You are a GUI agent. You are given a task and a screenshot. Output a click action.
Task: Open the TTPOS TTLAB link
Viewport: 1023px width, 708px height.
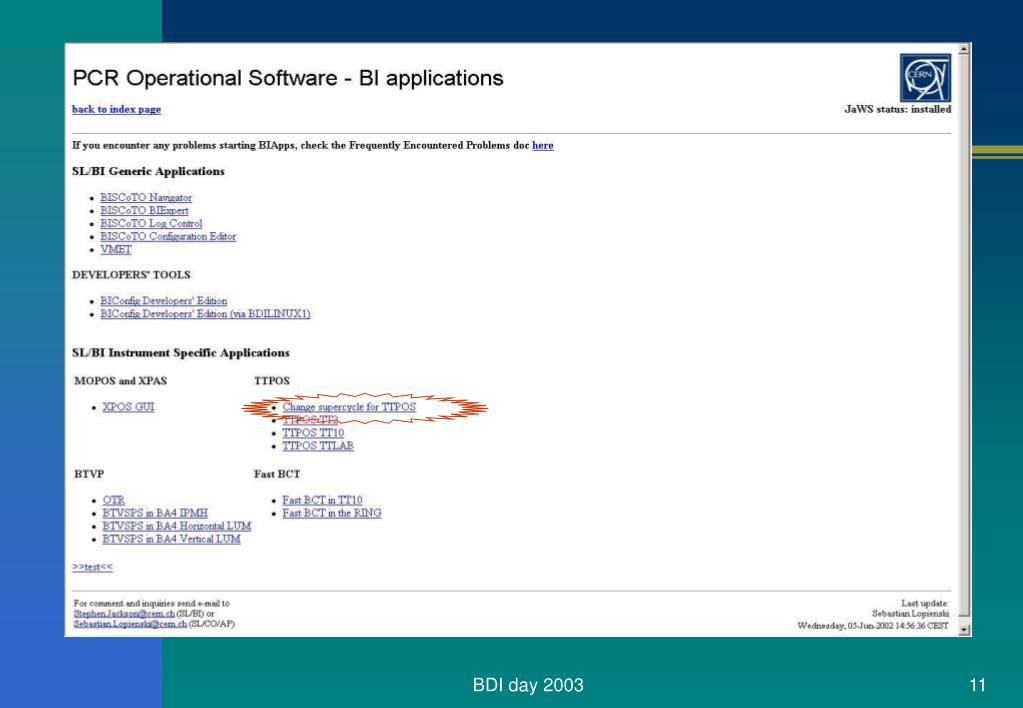(x=318, y=446)
